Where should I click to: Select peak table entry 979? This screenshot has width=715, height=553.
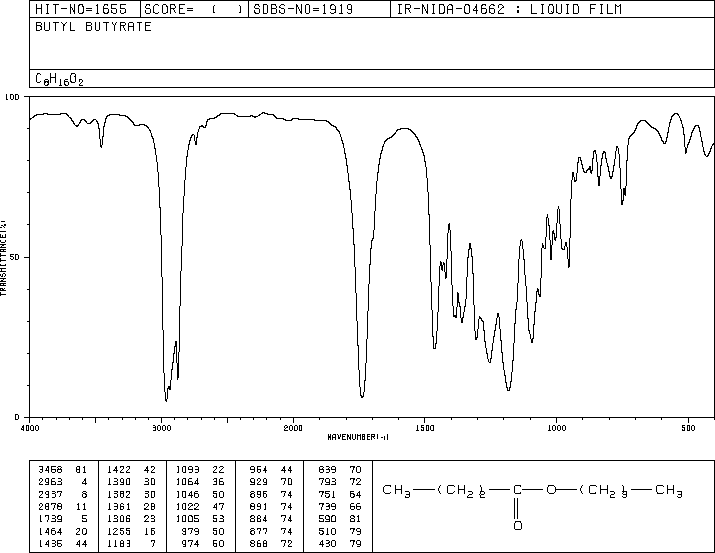click(202, 532)
